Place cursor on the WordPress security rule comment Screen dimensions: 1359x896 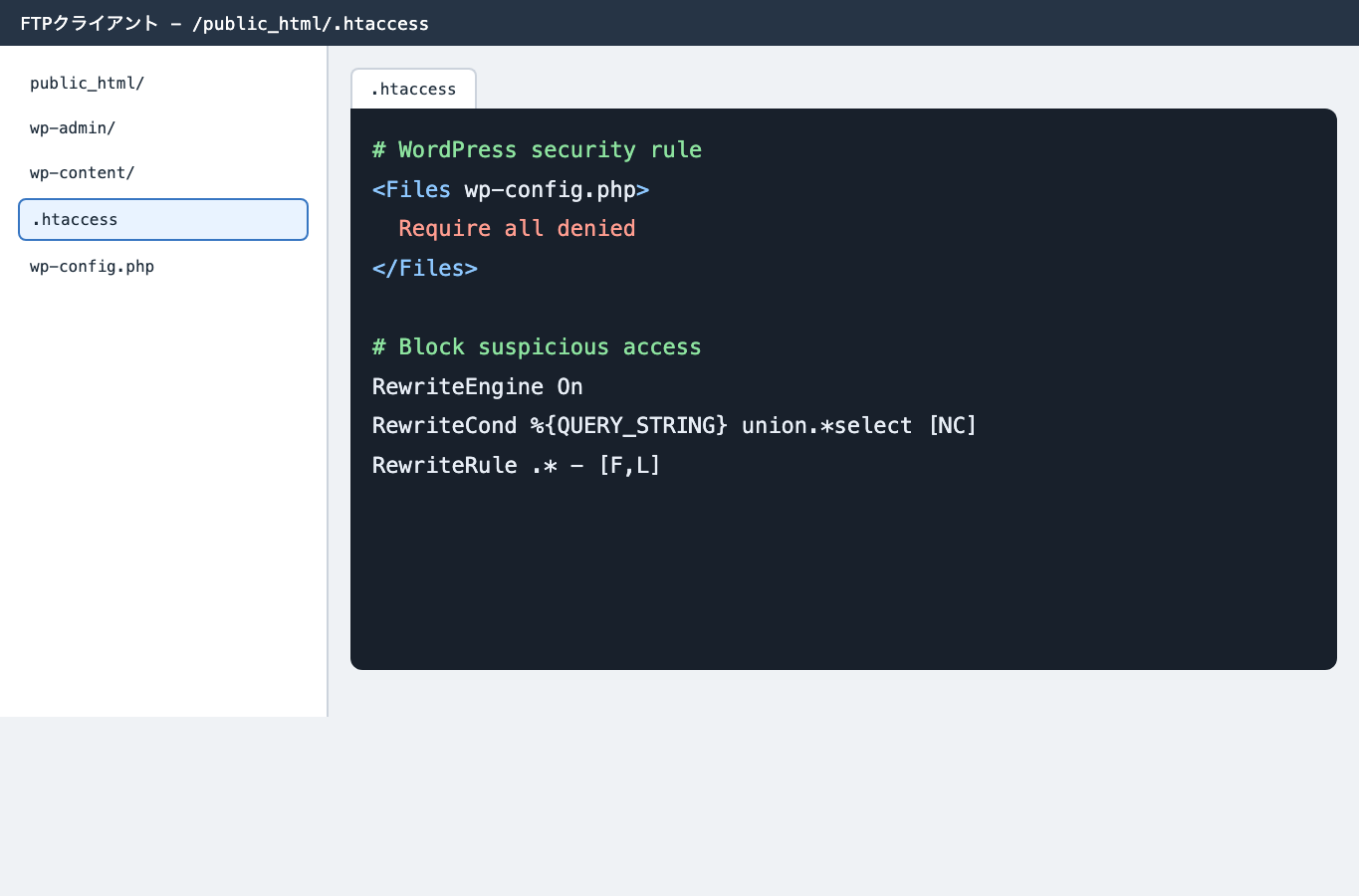[537, 149]
